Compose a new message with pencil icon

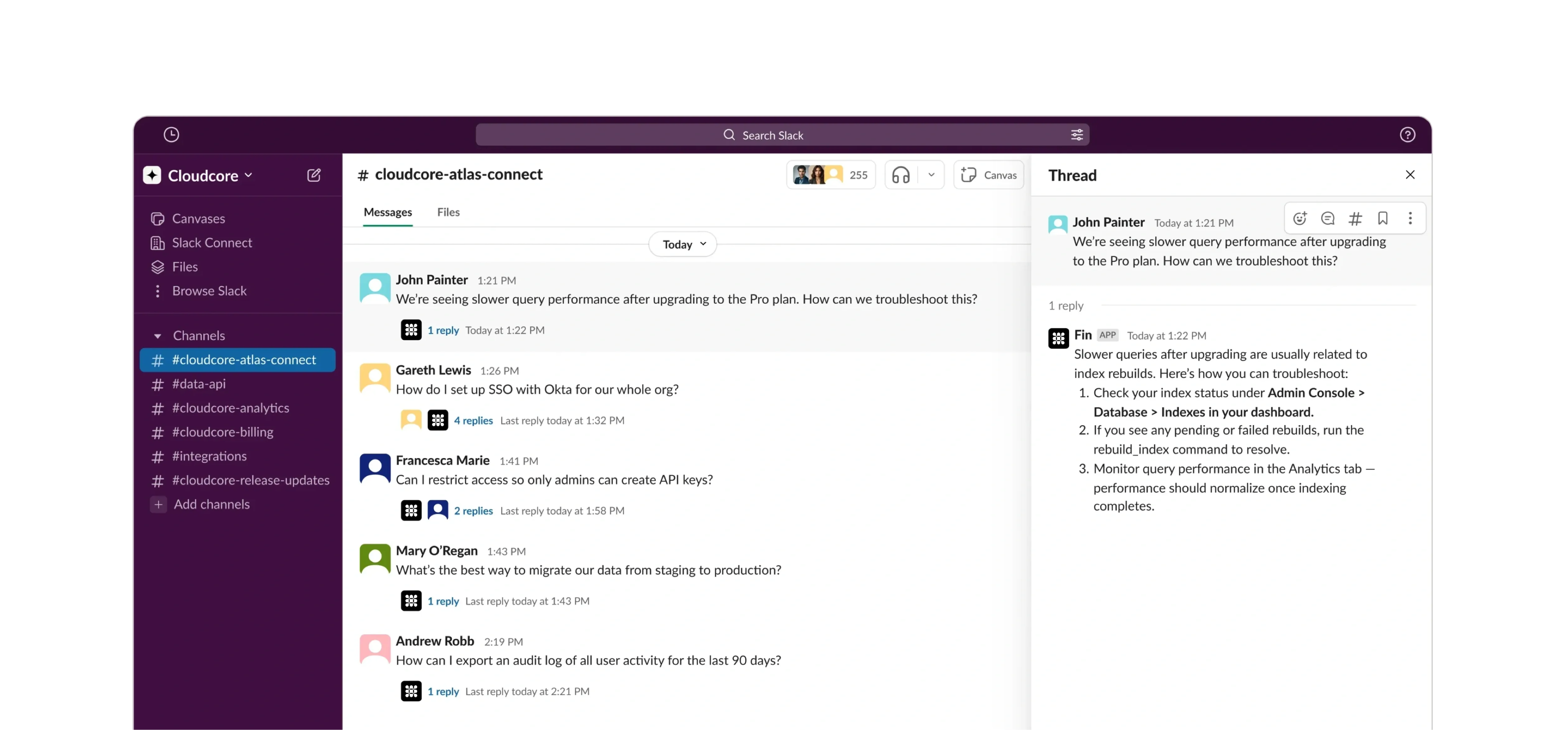click(x=313, y=175)
